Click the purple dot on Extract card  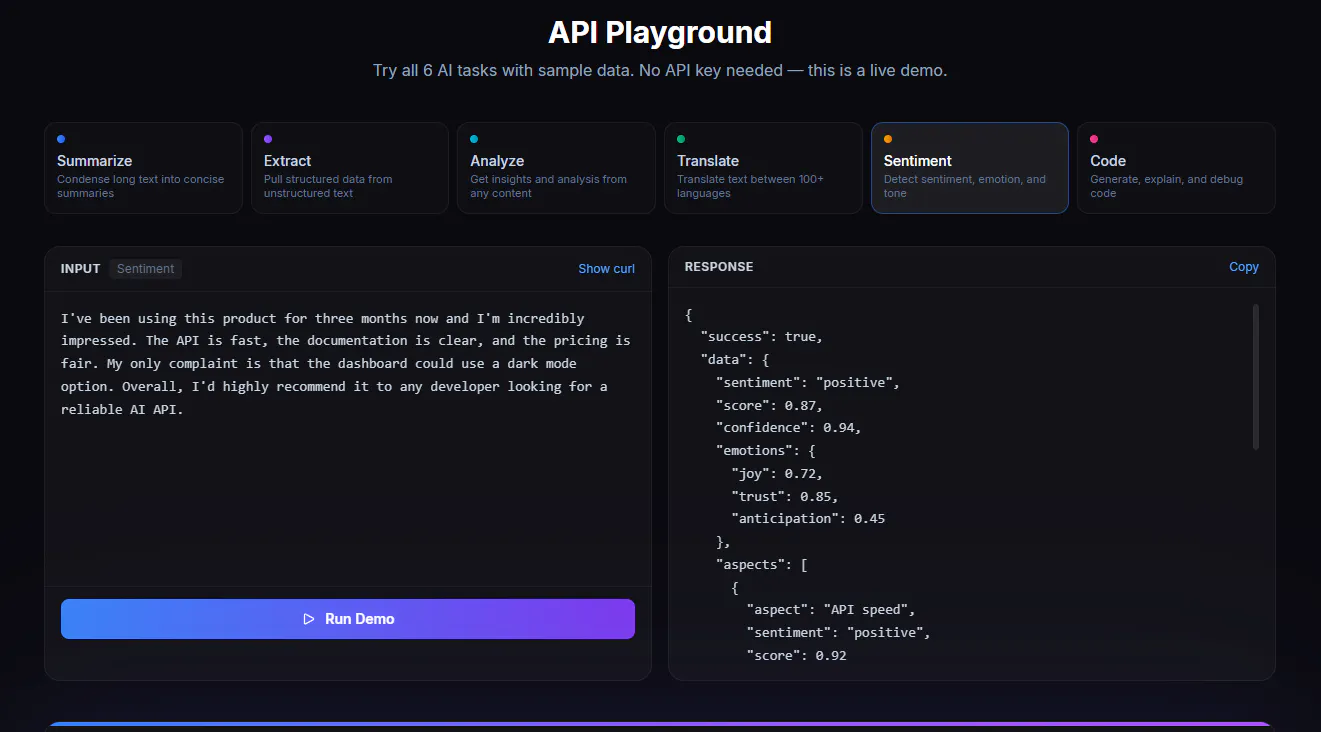point(268,139)
